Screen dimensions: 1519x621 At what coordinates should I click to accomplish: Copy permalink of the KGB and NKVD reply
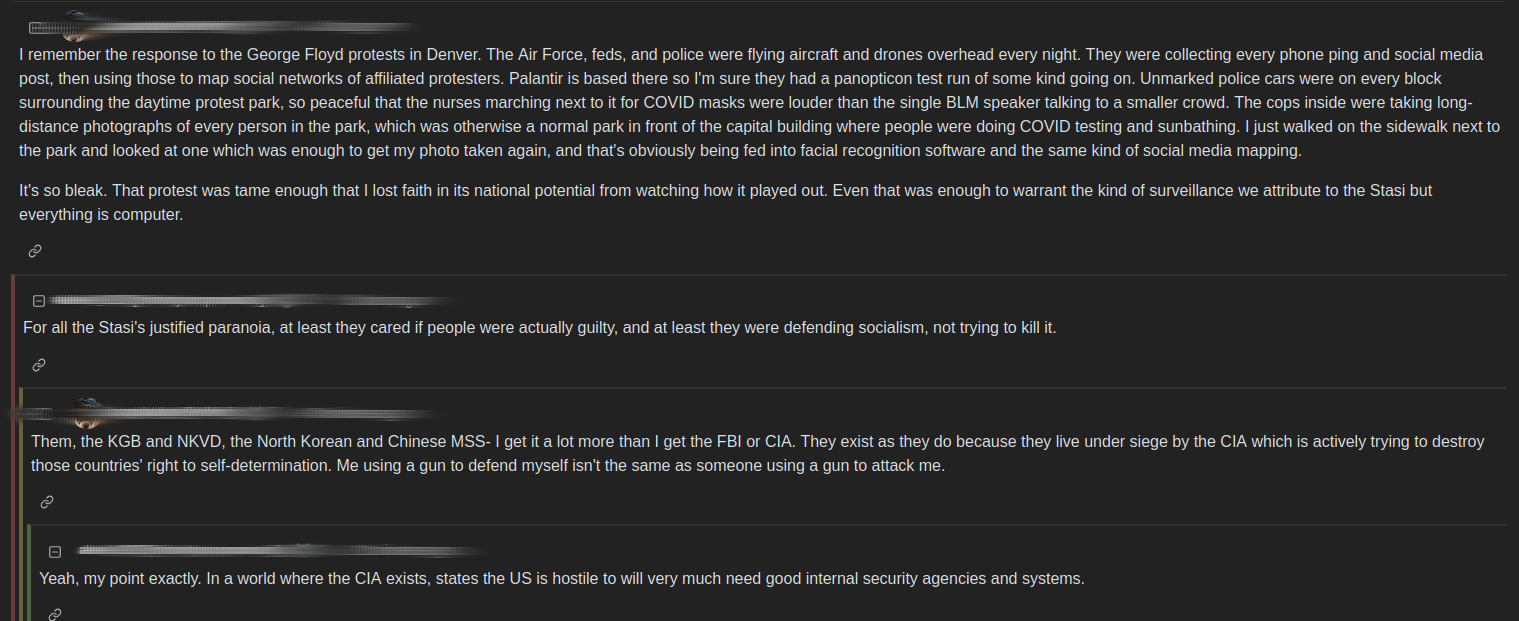coord(47,502)
